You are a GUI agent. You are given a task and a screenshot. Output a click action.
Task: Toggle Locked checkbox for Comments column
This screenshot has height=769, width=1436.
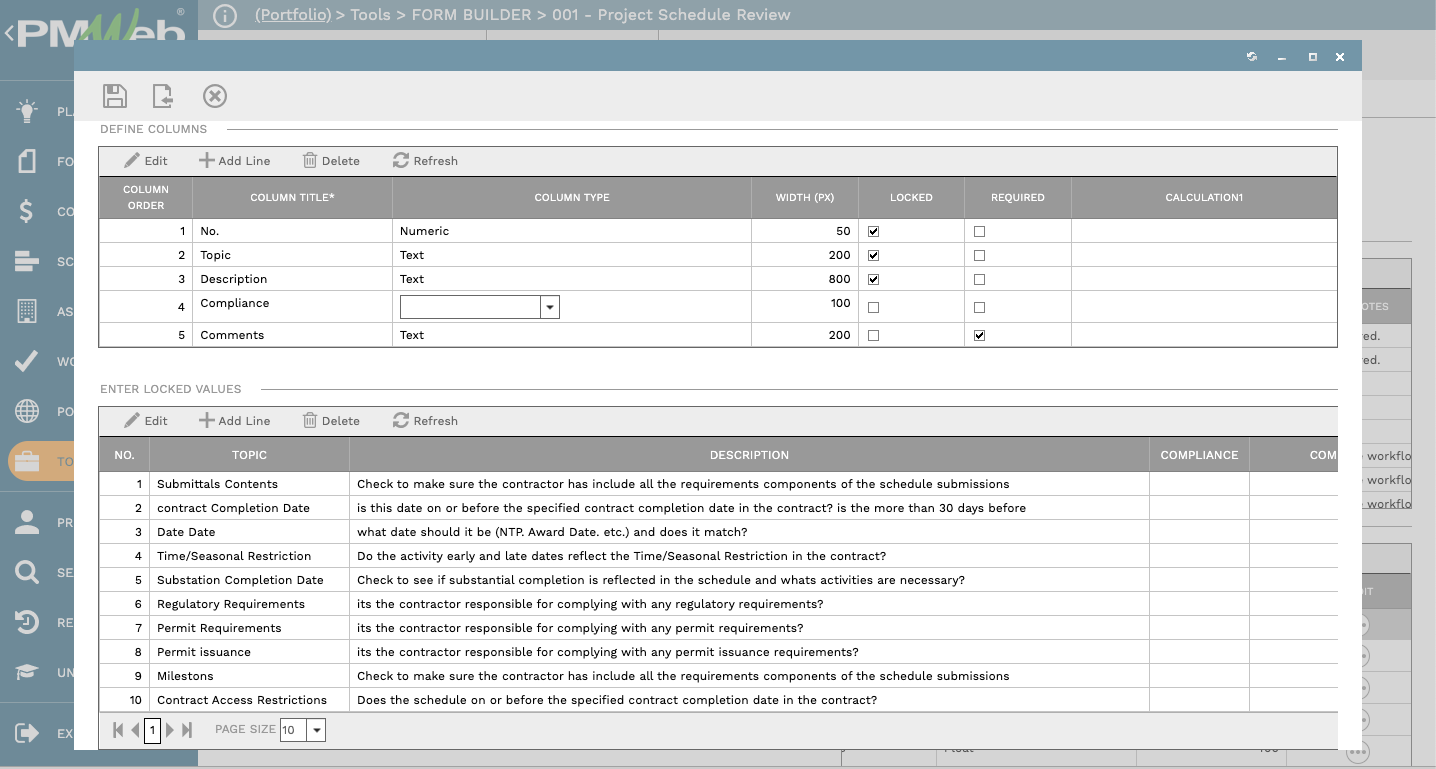point(874,335)
